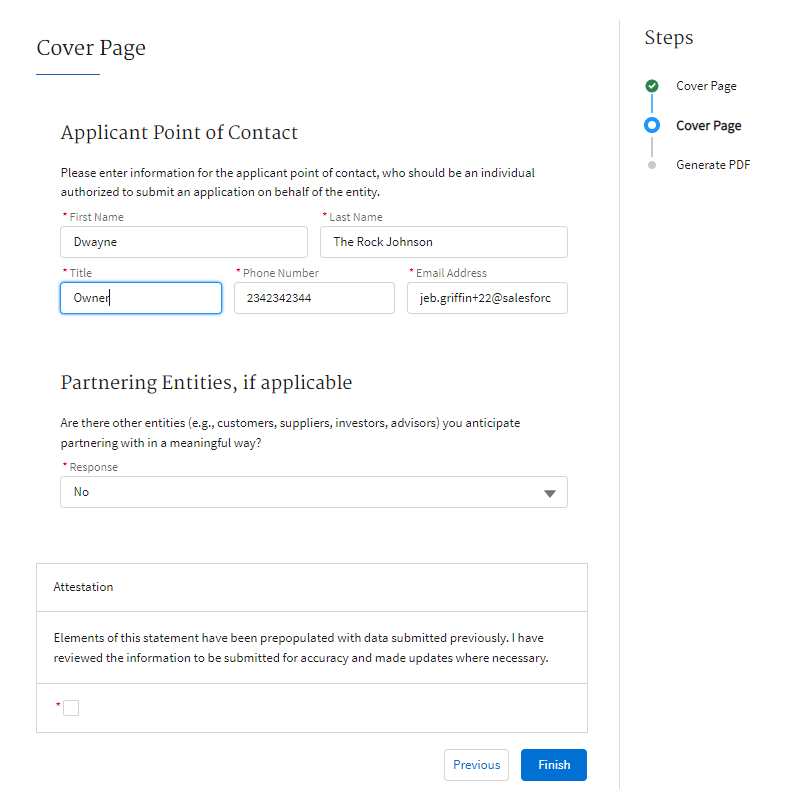Image resolution: width=800 pixels, height=795 pixels.
Task: Click the gray dot beside Generate PDF
Action: 652,165
